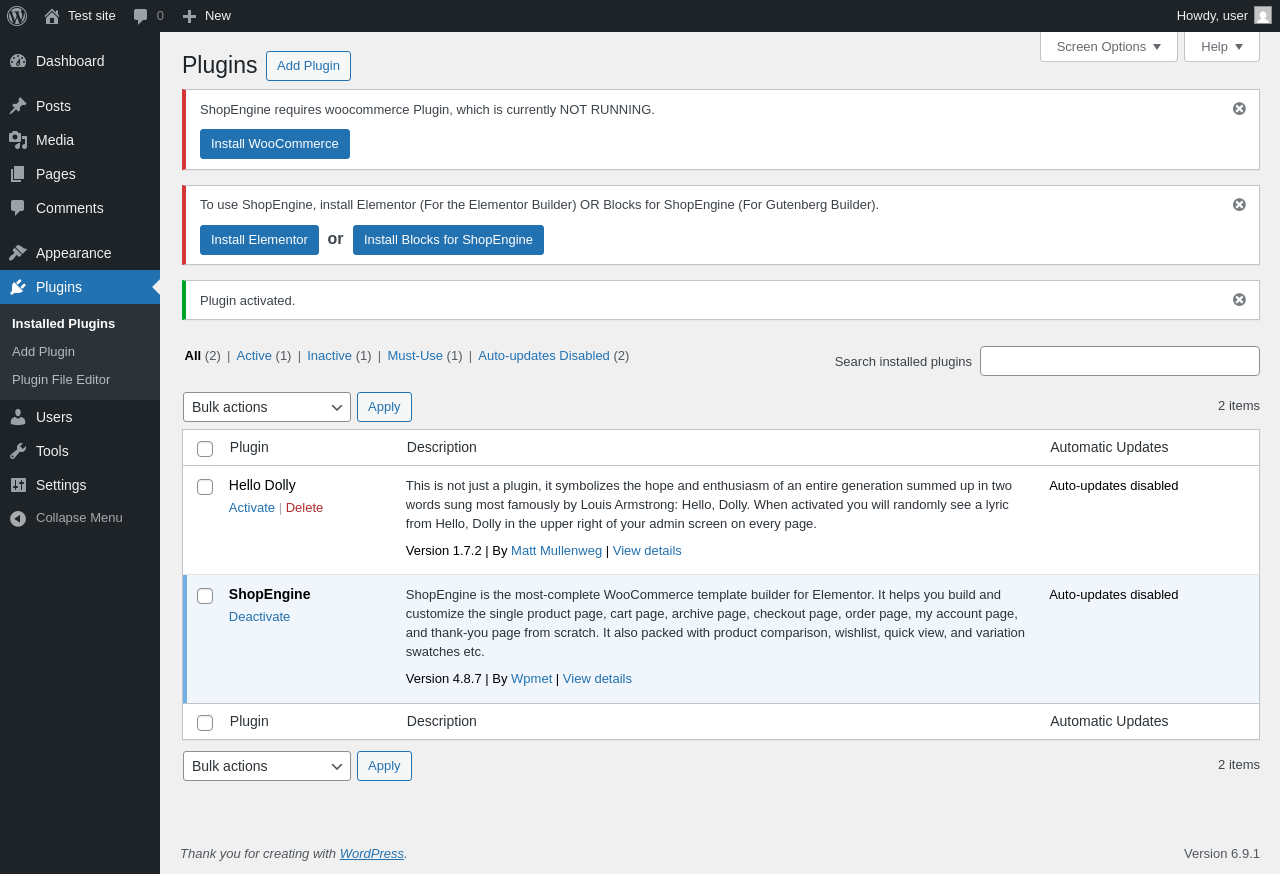Screen dimensions: 1280x874
Task: Dismiss the 'Plugin activated' notice
Action: pyautogui.click(x=1239, y=300)
